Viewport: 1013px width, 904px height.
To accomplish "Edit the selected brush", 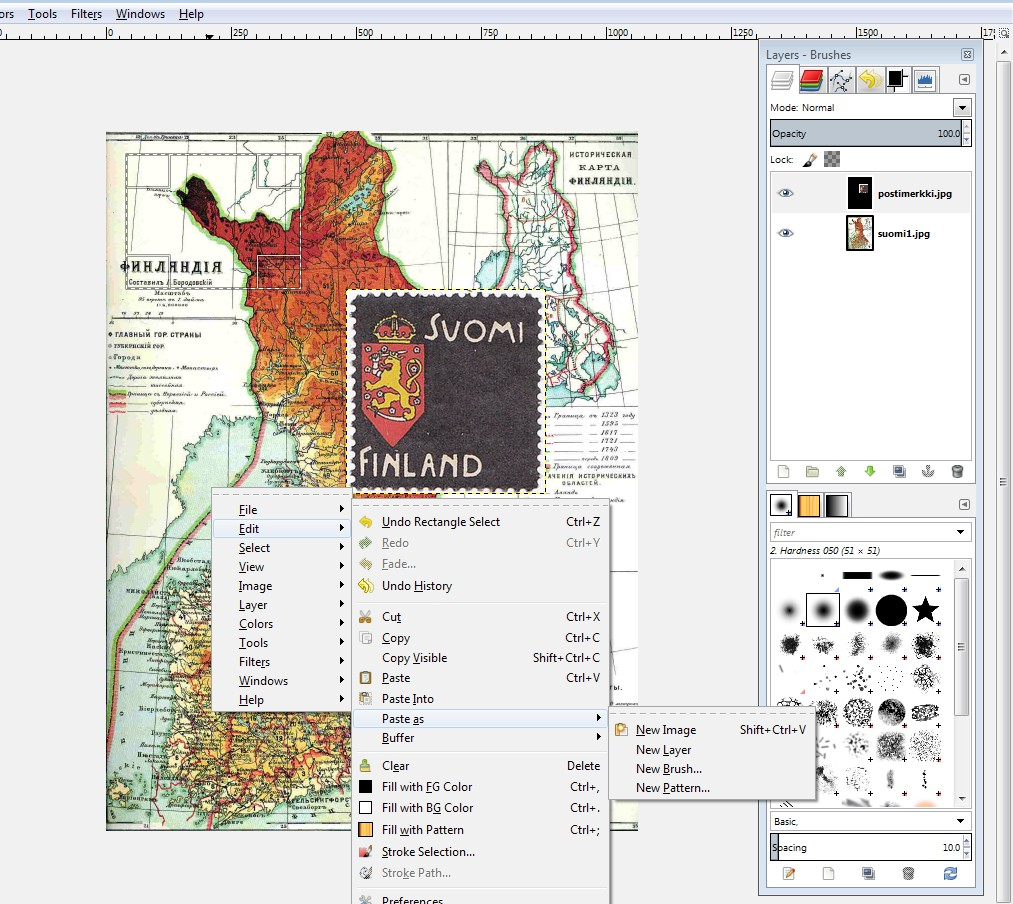I will [x=788, y=874].
